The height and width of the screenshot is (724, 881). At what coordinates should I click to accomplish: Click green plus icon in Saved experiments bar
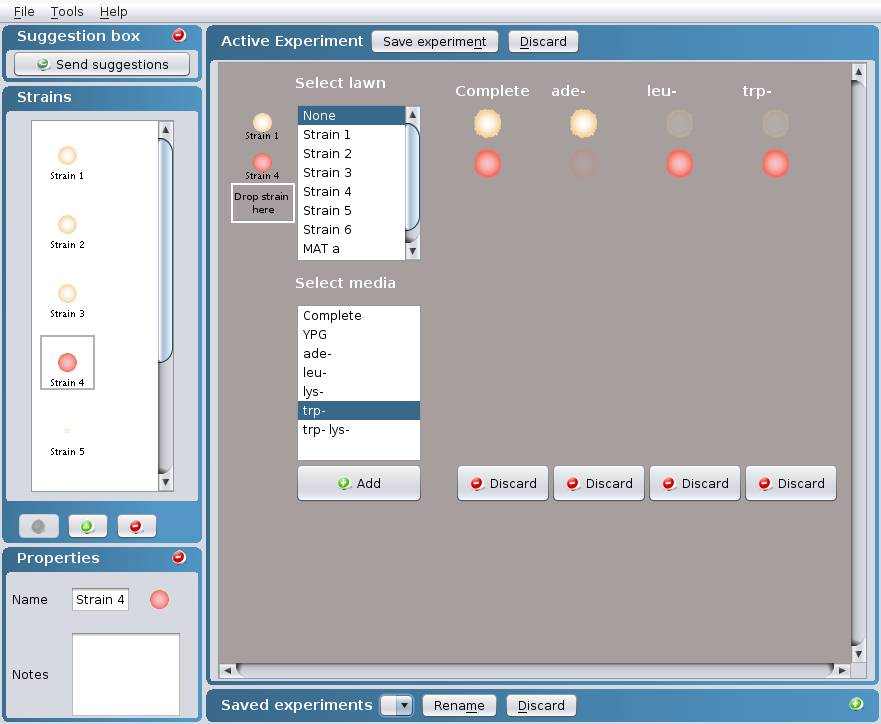coord(856,704)
